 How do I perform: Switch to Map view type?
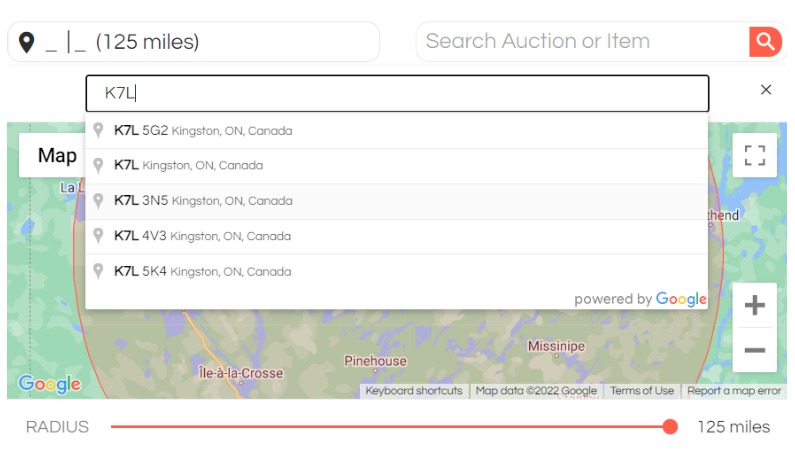(57, 155)
